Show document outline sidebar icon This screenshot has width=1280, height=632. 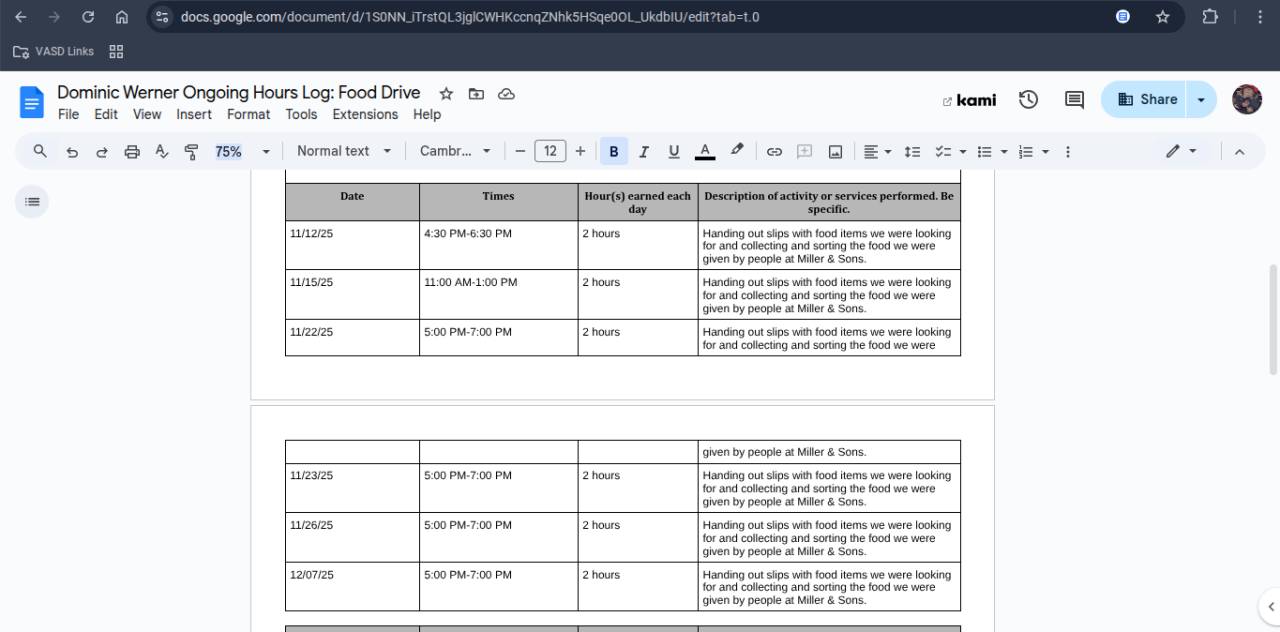point(32,202)
